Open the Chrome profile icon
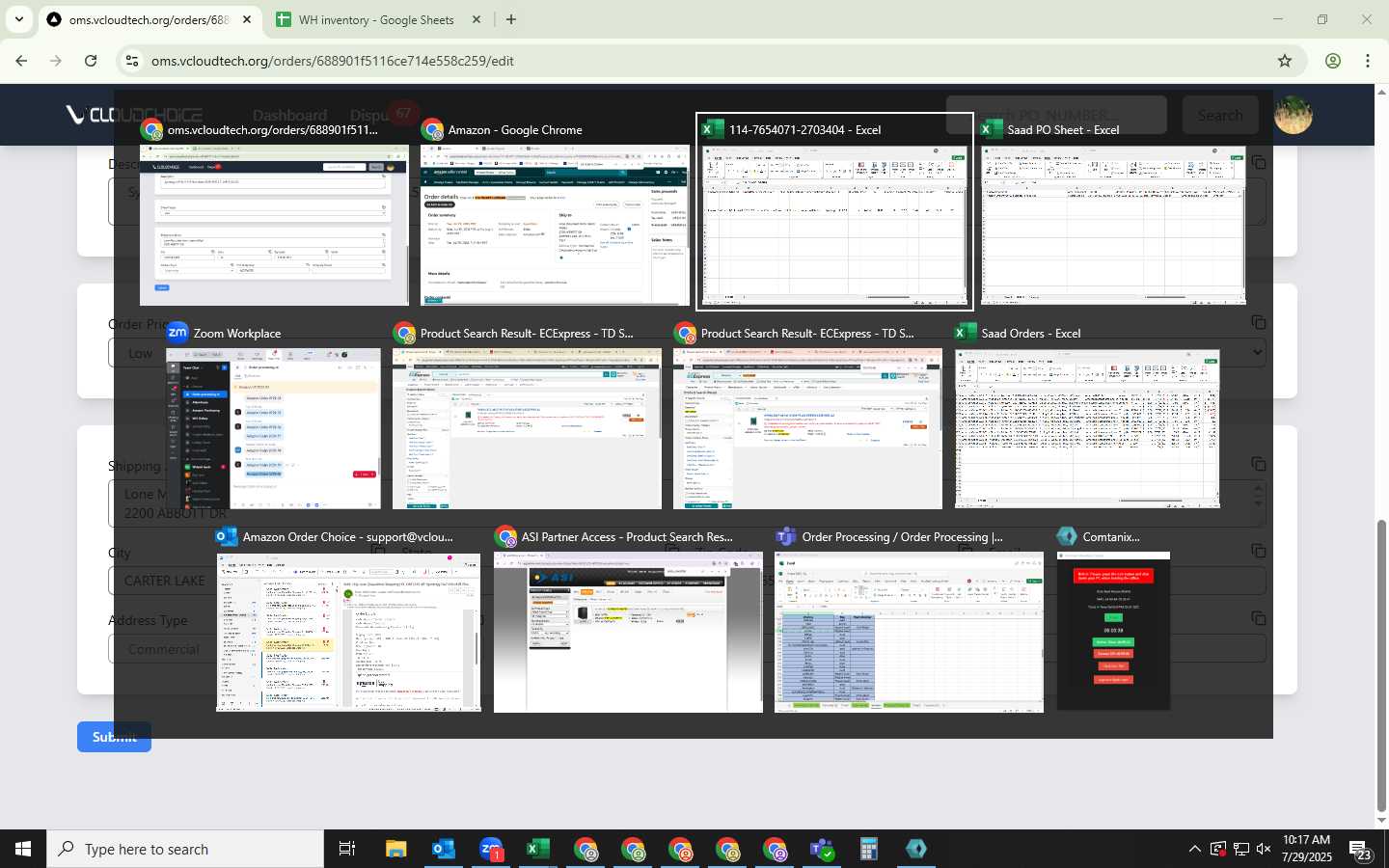This screenshot has height=868, width=1389. 1333,61
